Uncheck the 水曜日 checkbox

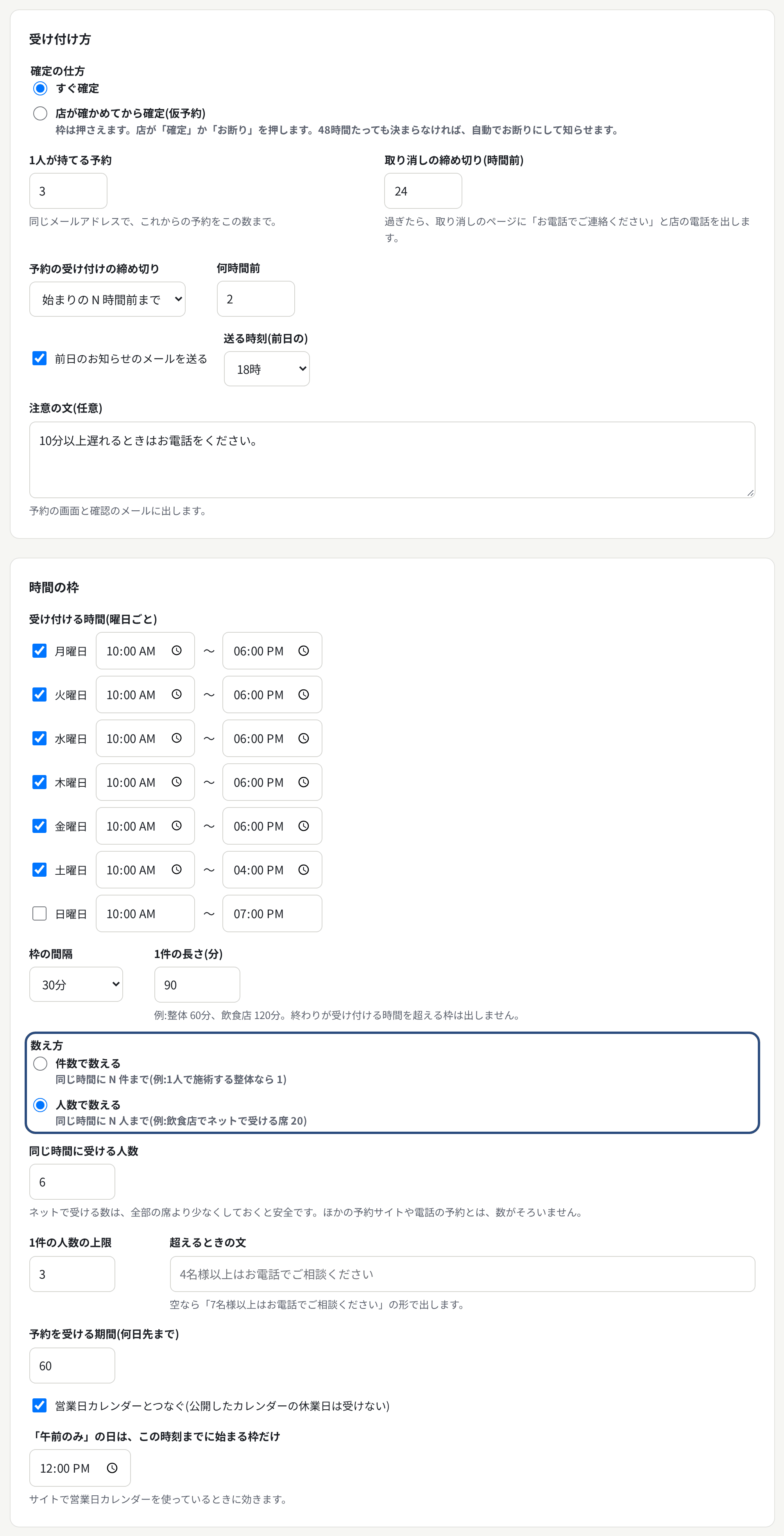point(39,738)
